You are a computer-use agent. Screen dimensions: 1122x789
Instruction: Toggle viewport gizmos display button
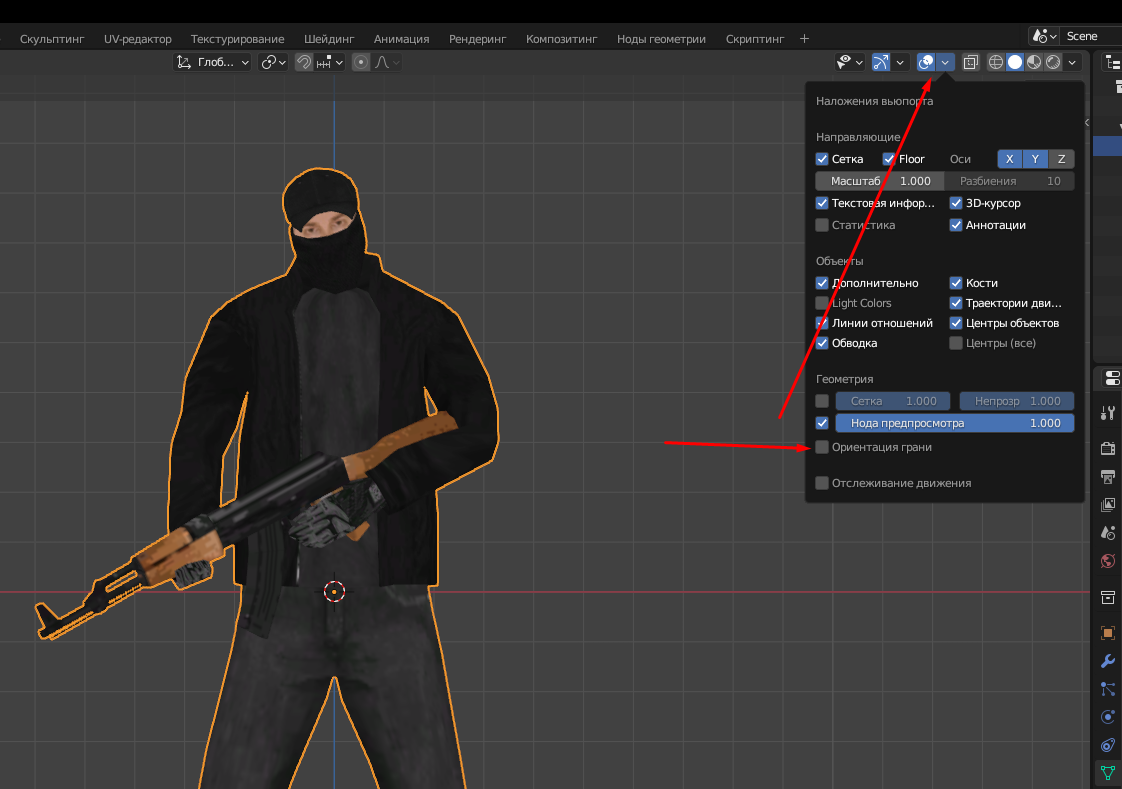point(880,62)
